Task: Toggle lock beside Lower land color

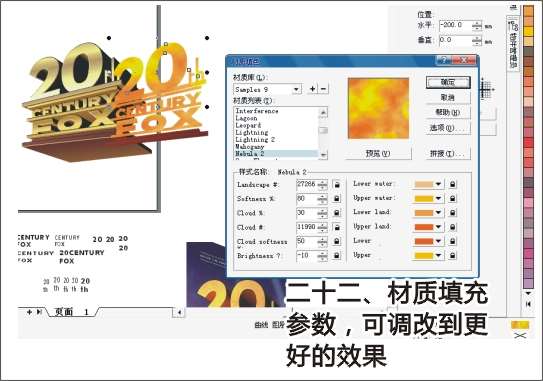Action: pyautogui.click(x=452, y=213)
